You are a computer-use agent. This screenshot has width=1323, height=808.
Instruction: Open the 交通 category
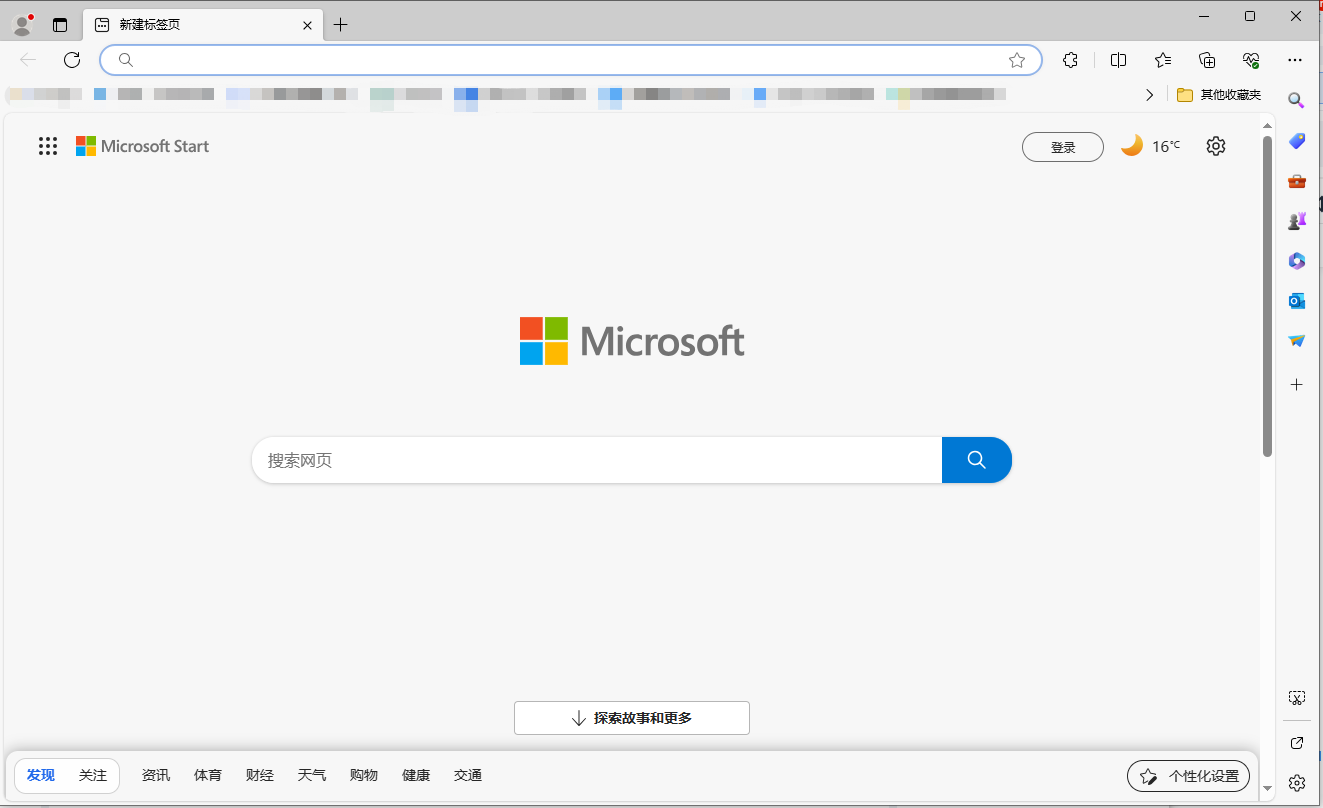(468, 775)
